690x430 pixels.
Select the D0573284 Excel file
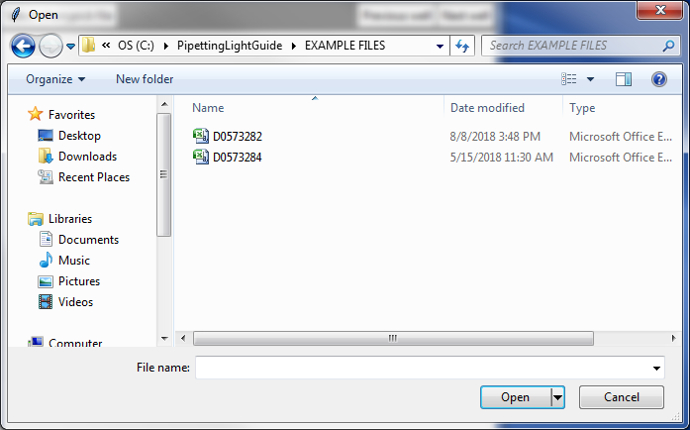coord(227,157)
